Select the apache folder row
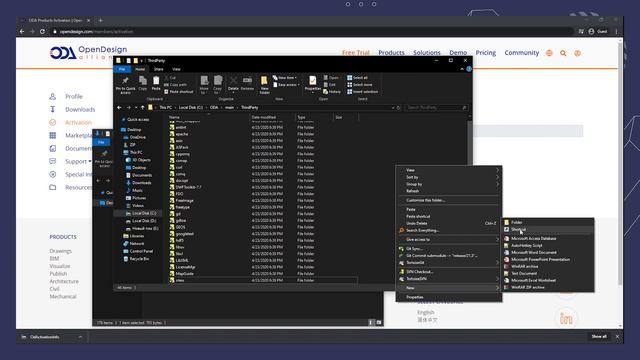This screenshot has height=360, width=640. pos(263,134)
